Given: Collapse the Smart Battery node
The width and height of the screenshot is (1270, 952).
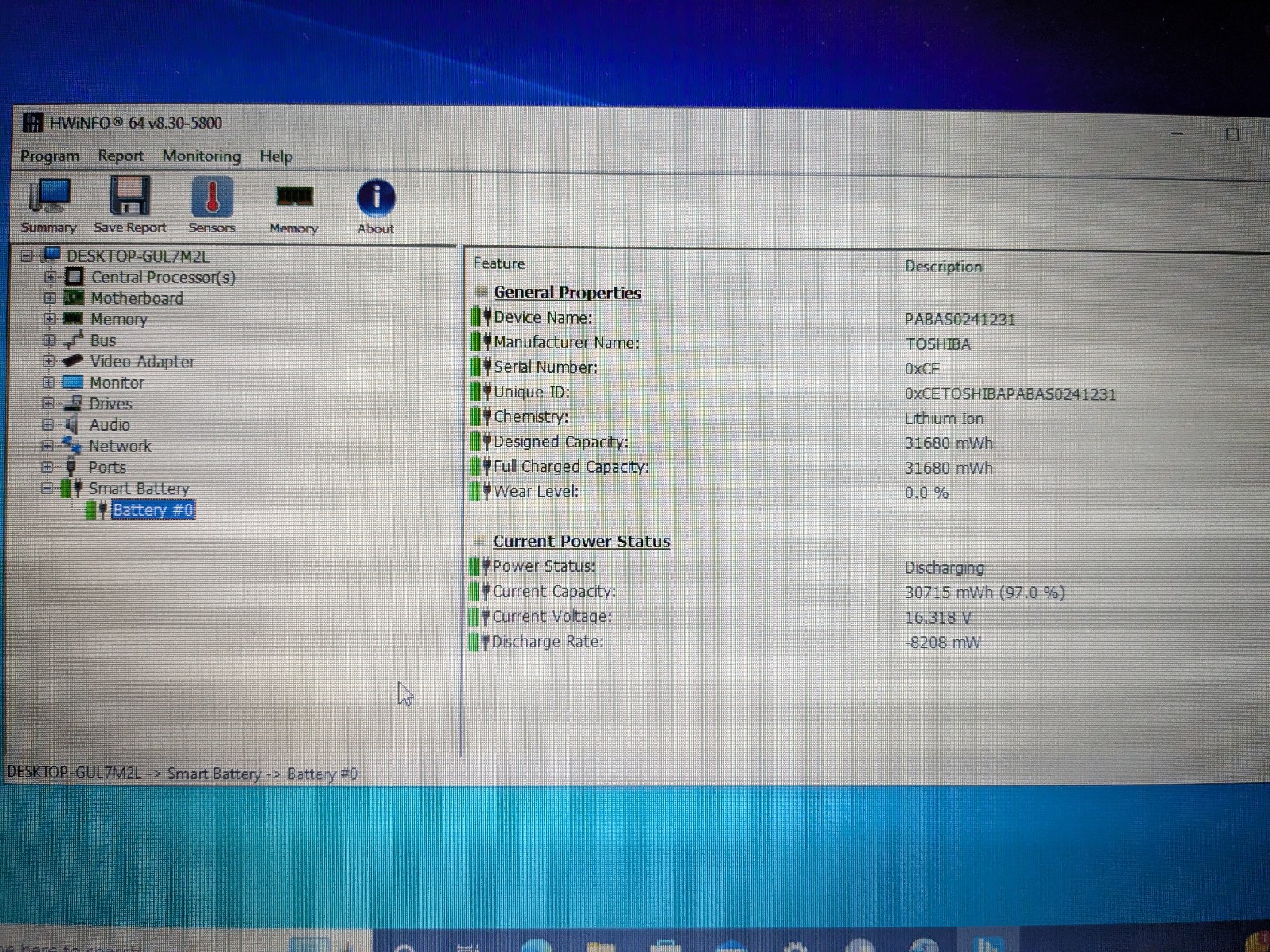Looking at the screenshot, I should pos(47,488).
